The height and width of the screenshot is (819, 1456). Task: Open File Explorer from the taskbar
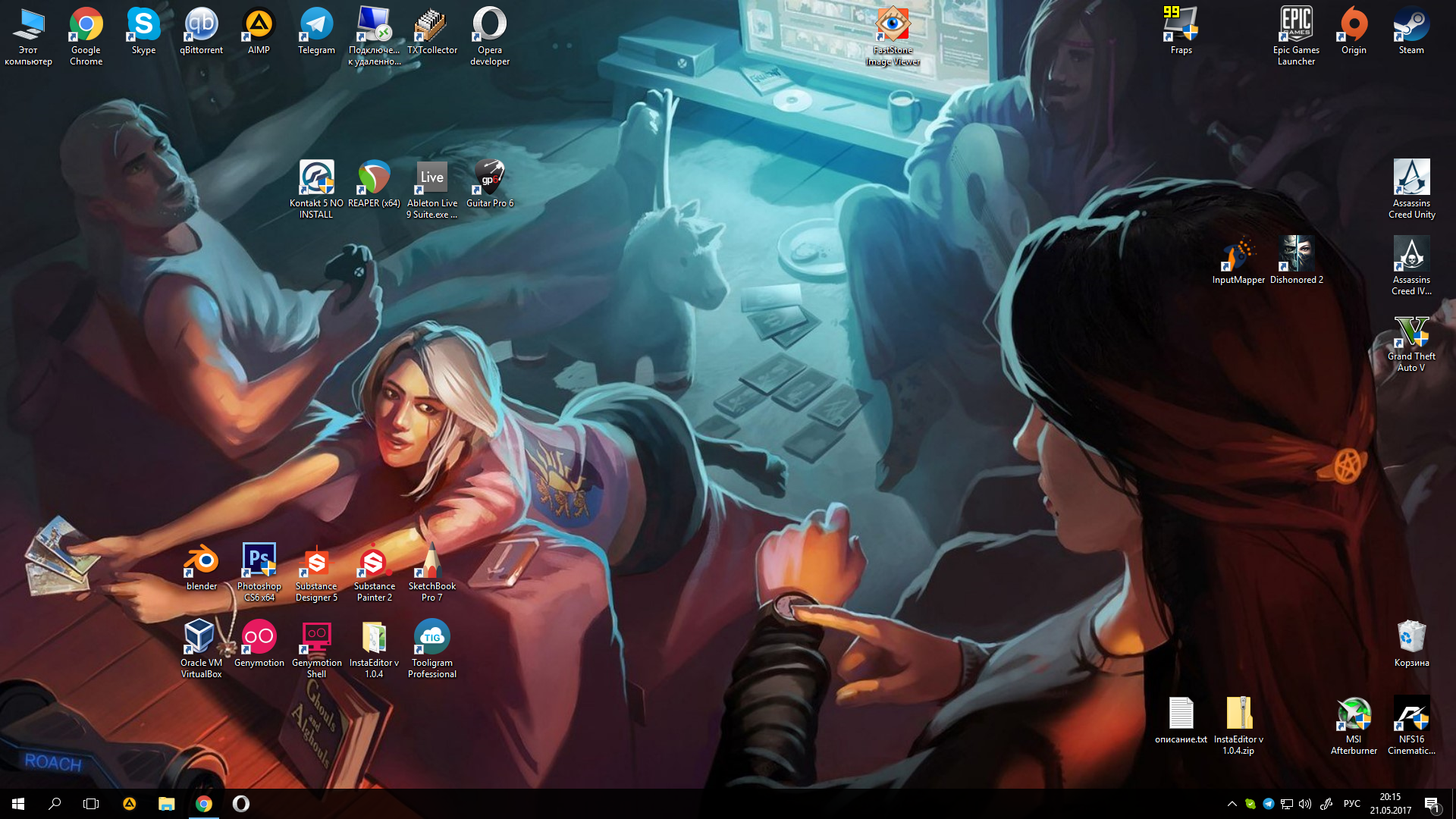(166, 804)
